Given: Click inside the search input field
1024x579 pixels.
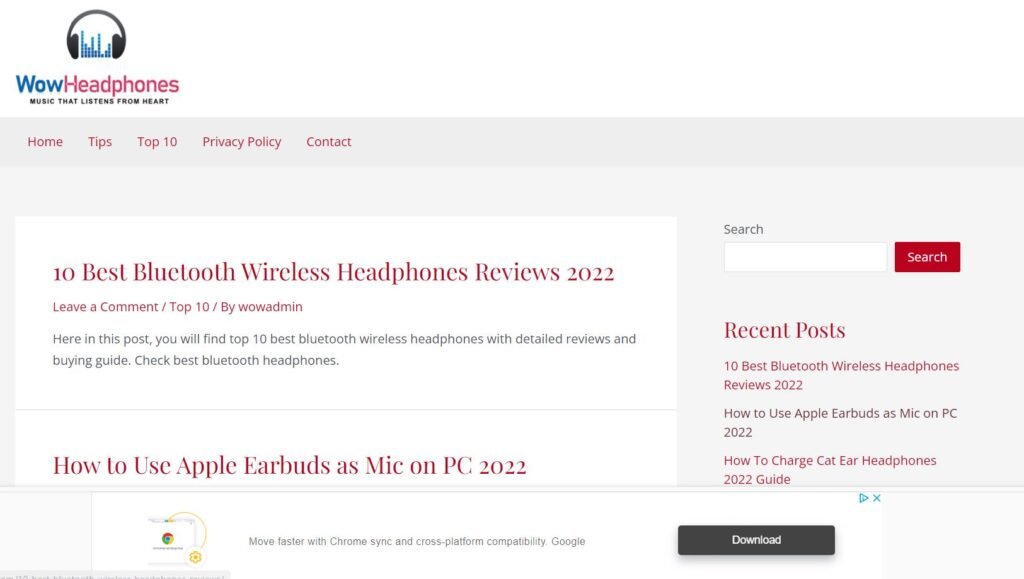Looking at the screenshot, I should click(804, 257).
